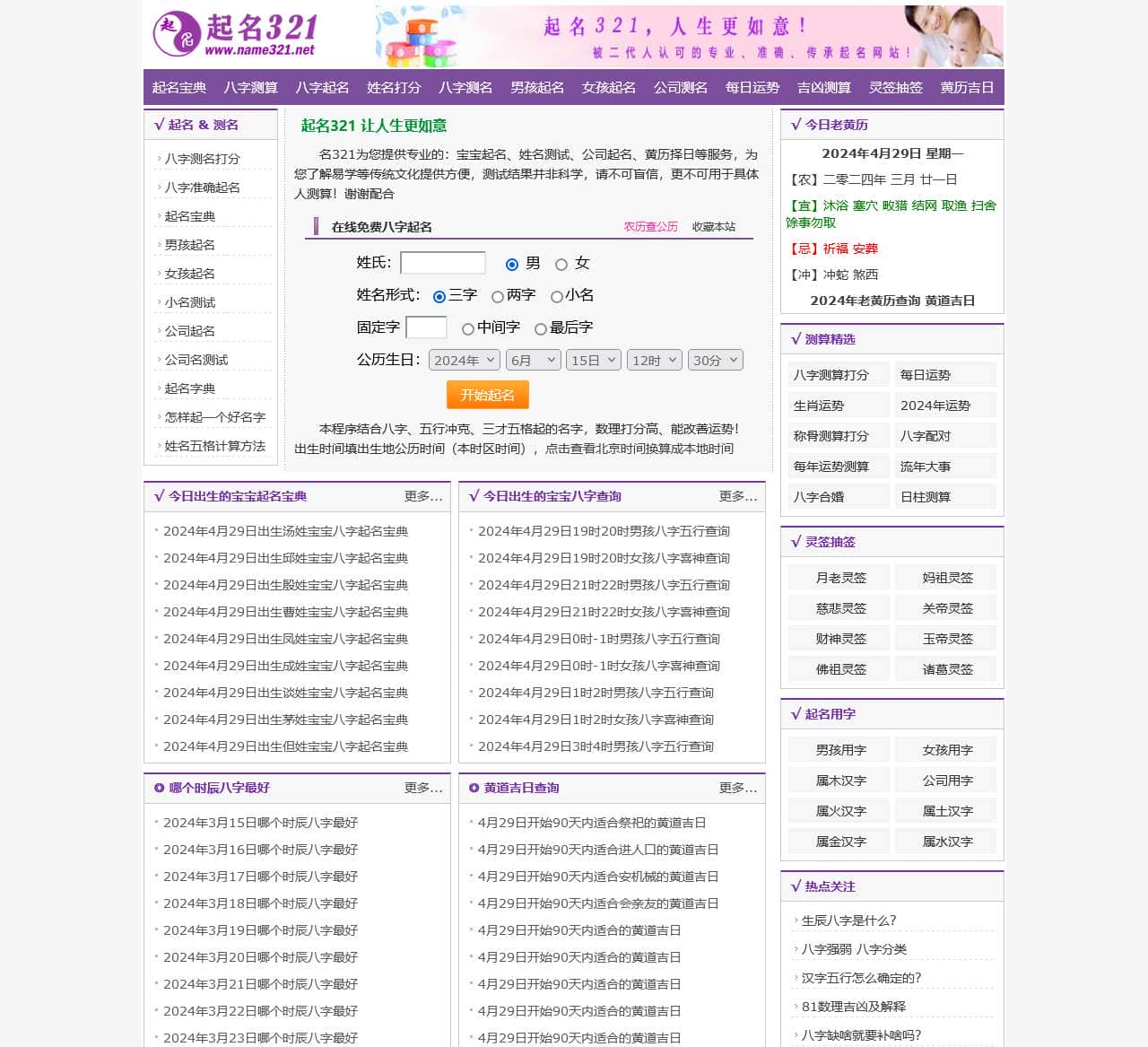Open the birth year dropdown showing 2024年
Screen dimensions: 1148x1047
click(464, 359)
